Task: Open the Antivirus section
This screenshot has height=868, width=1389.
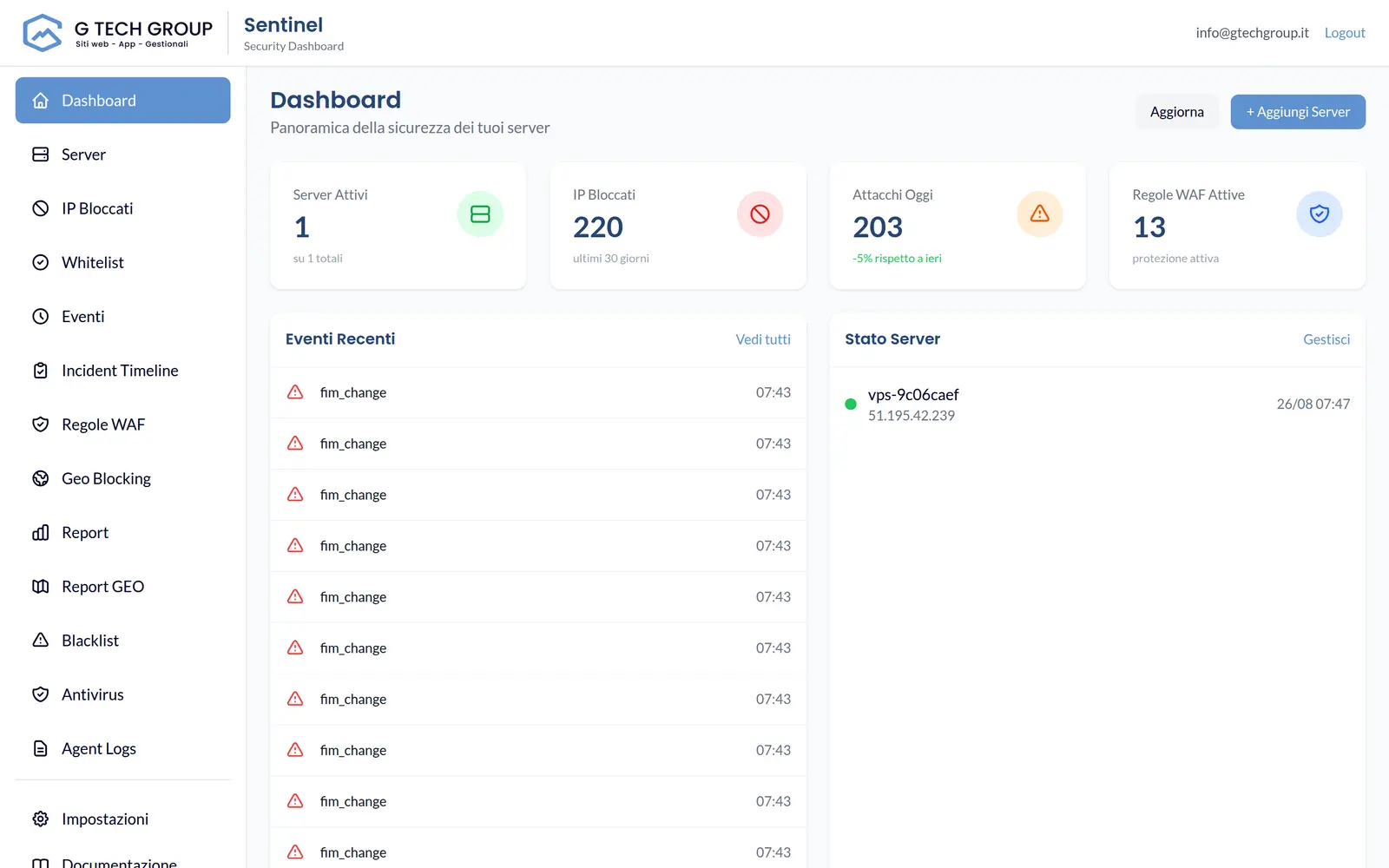Action: (x=122, y=694)
